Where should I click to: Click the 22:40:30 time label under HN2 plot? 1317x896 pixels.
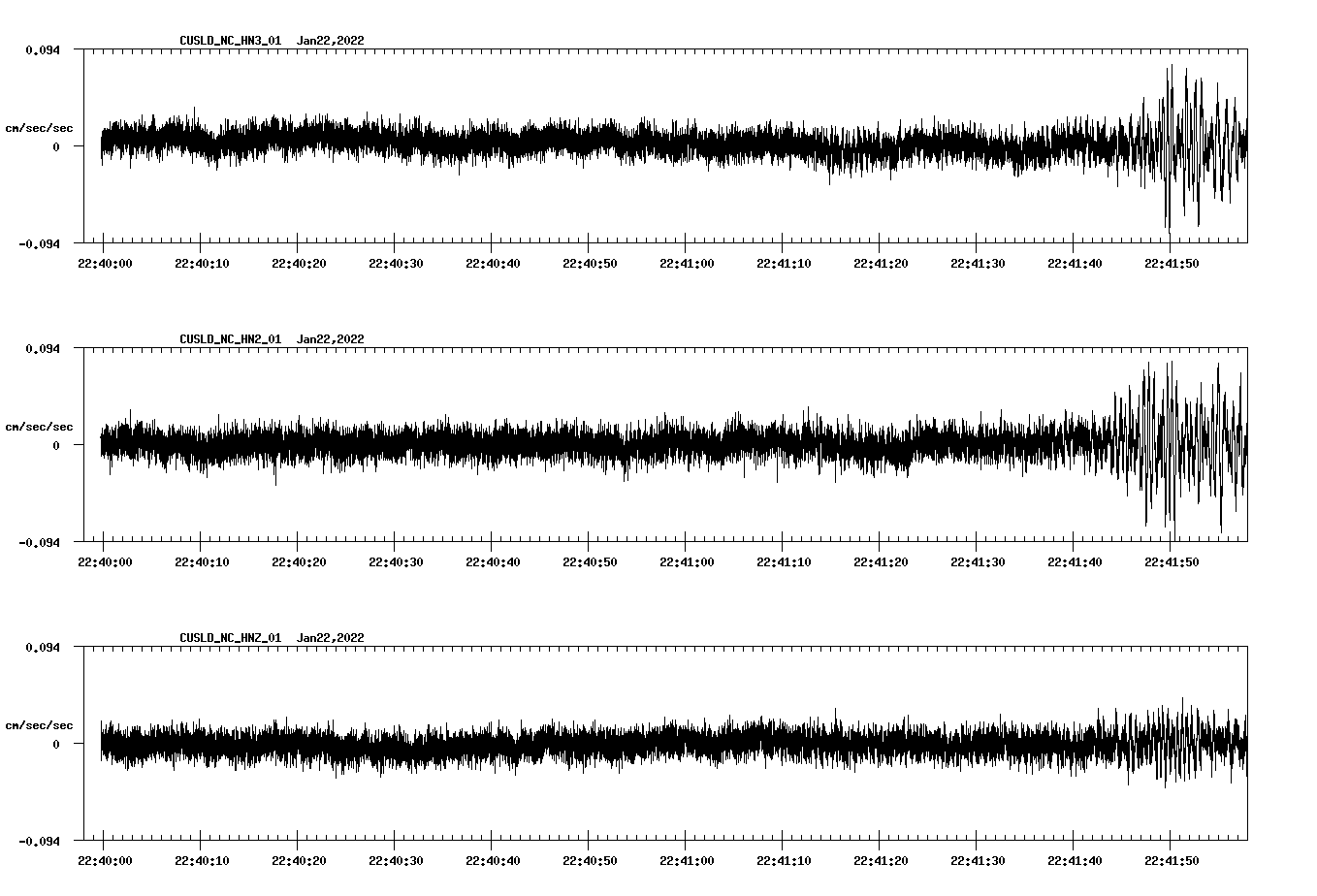tap(396, 562)
